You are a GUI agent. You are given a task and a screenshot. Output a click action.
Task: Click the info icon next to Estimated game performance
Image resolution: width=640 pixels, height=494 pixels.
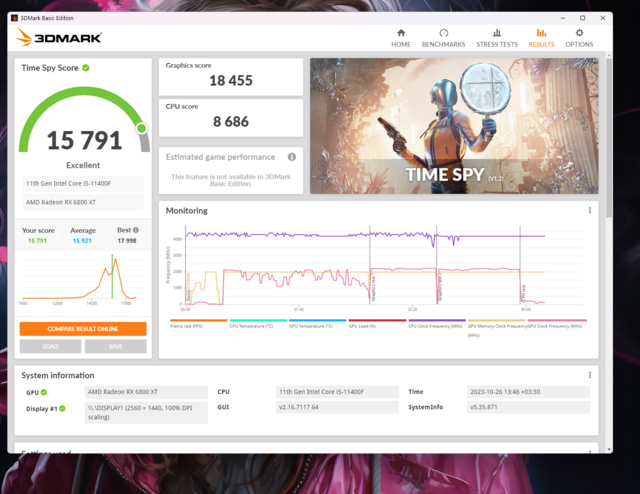point(292,157)
